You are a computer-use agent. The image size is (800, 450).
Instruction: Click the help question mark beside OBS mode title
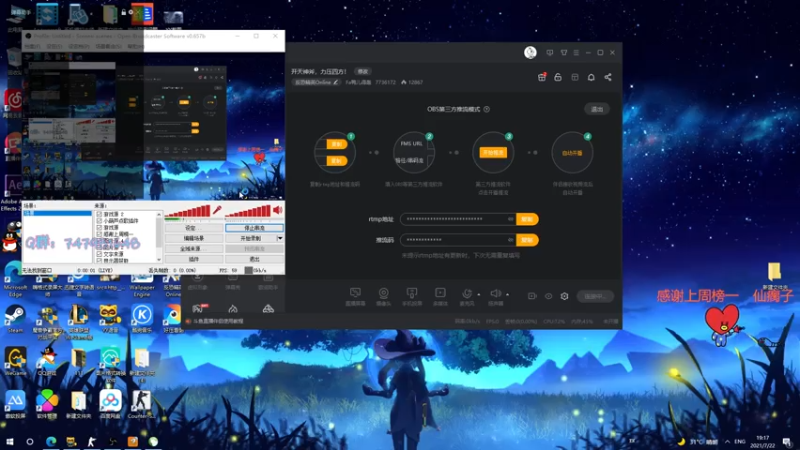pos(487,109)
